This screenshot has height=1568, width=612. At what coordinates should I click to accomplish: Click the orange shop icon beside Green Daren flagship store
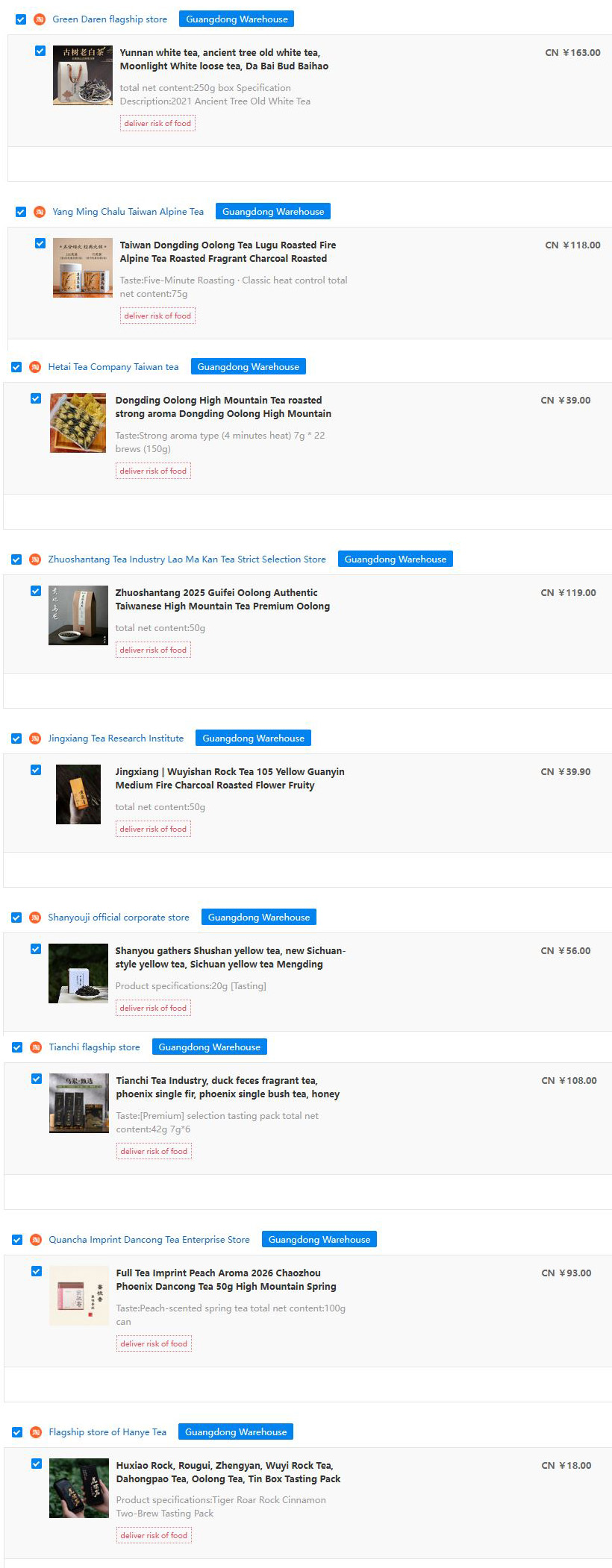40,19
